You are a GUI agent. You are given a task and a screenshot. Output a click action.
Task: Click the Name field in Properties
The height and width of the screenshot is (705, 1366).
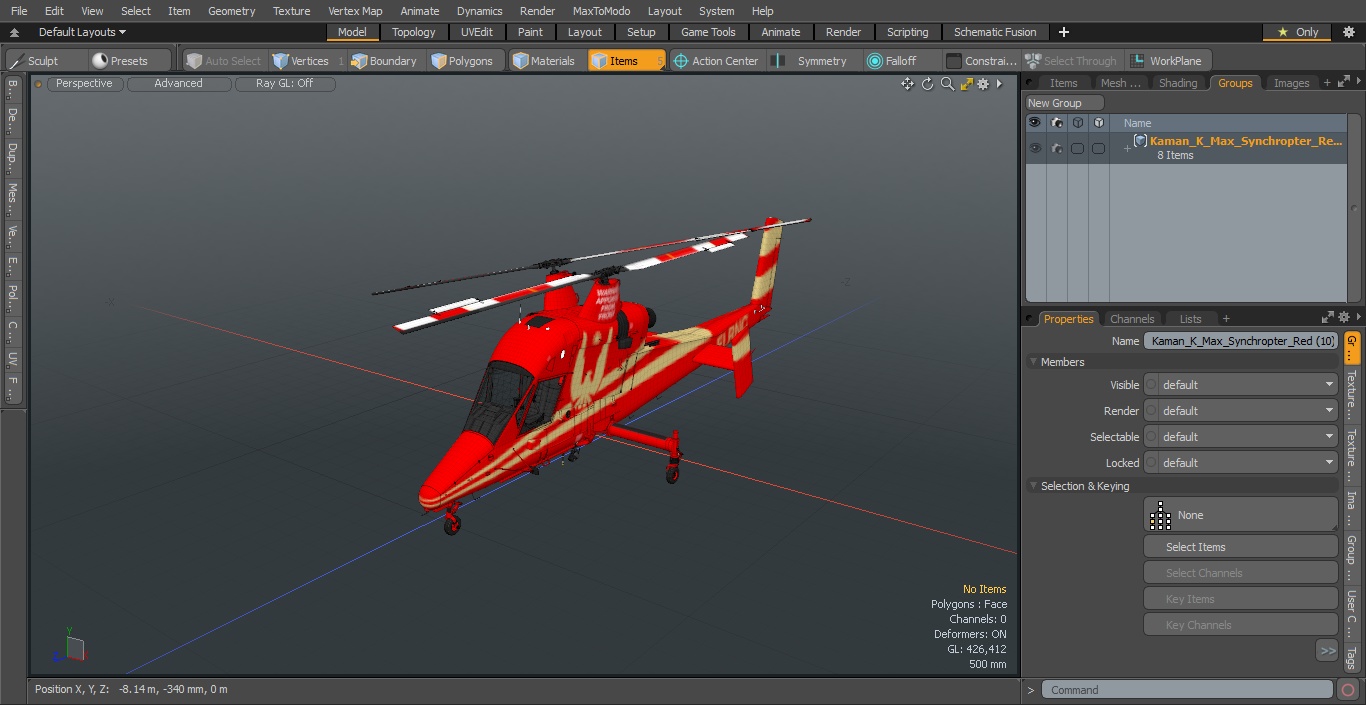(1241, 341)
